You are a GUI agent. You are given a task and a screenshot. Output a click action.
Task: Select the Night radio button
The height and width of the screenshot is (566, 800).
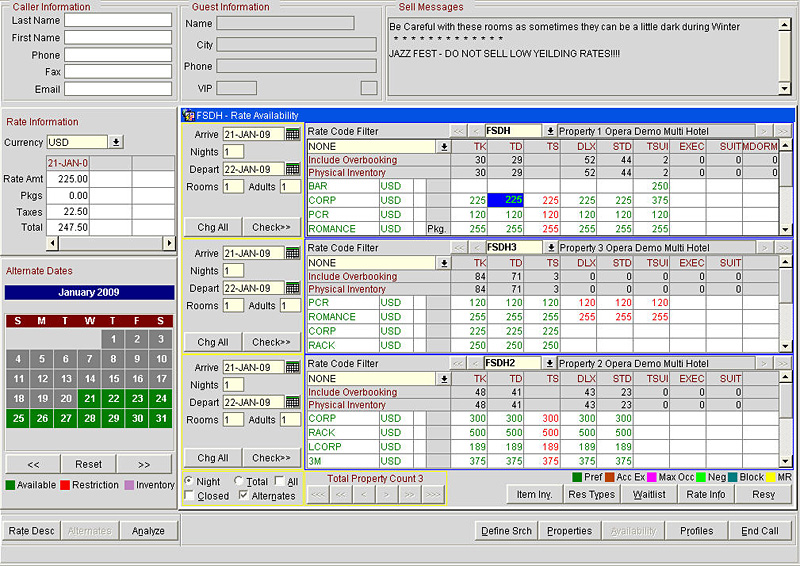pos(189,481)
